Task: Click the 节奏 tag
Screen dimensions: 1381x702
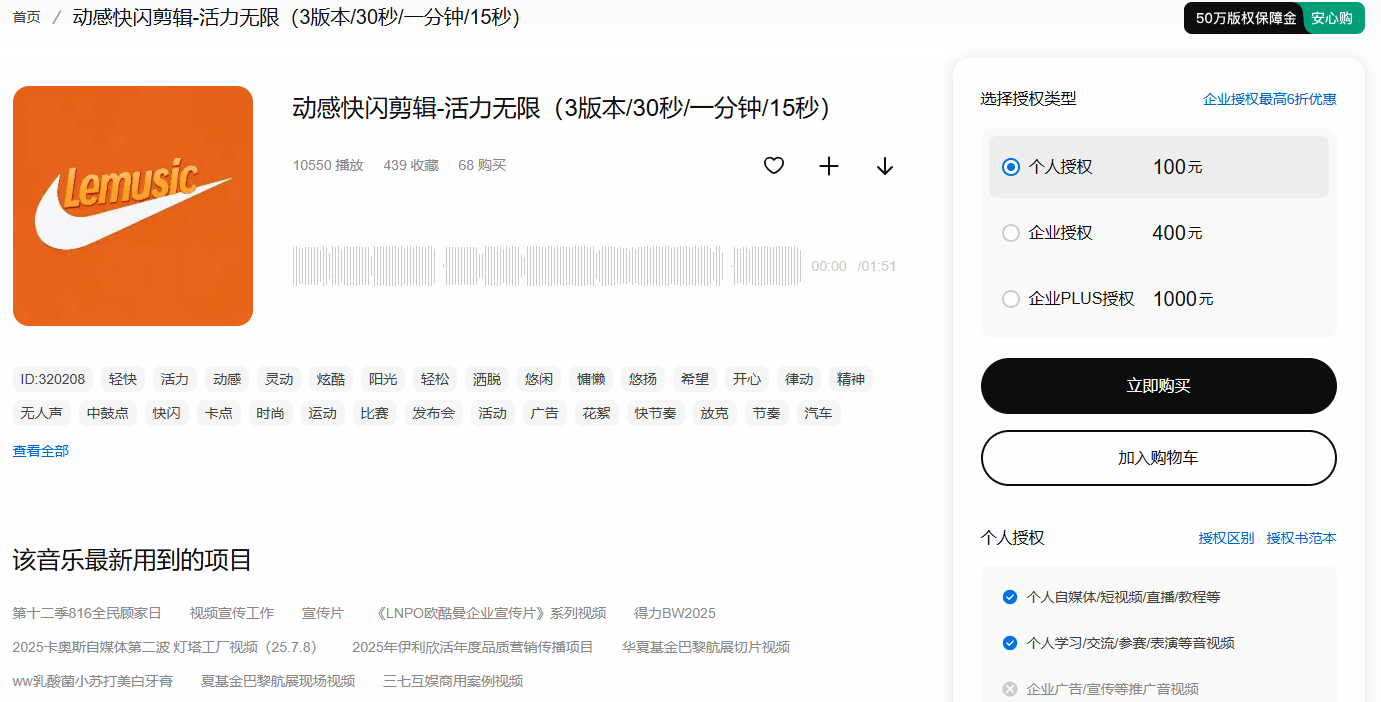Action: [767, 413]
